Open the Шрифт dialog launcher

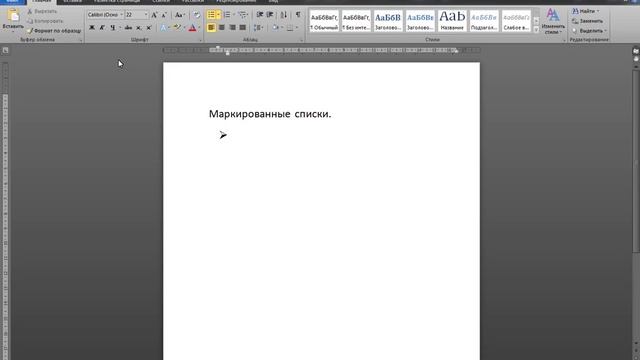pos(200,40)
